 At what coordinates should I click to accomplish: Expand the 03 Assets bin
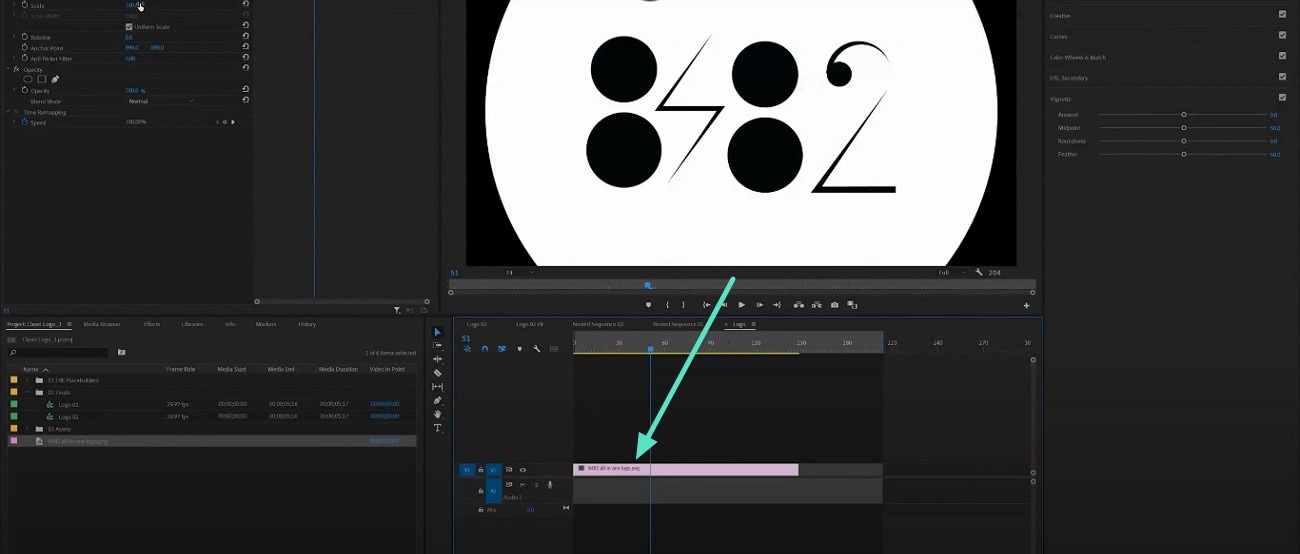pos(28,428)
